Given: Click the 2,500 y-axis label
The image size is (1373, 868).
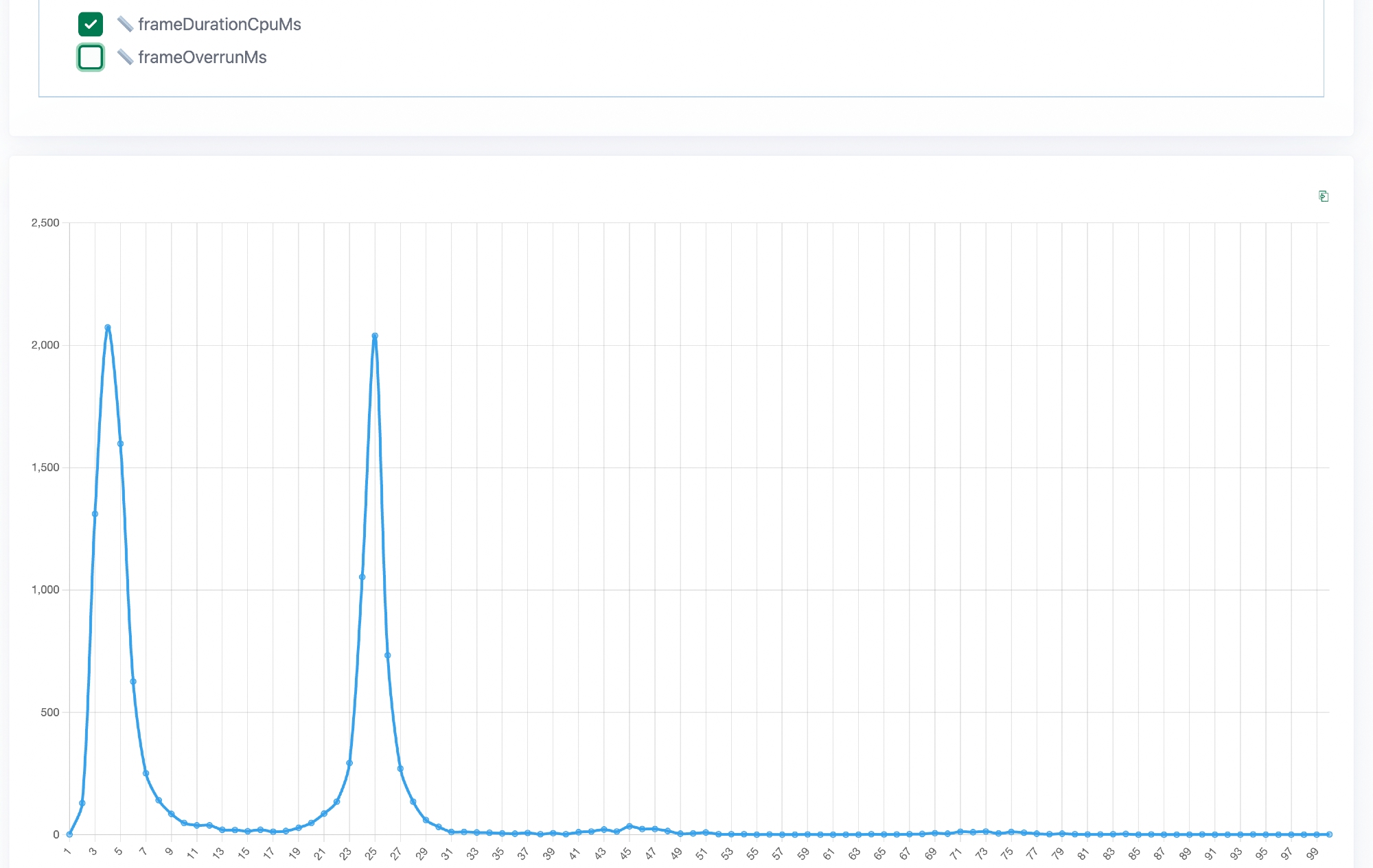Looking at the screenshot, I should pyautogui.click(x=45, y=223).
